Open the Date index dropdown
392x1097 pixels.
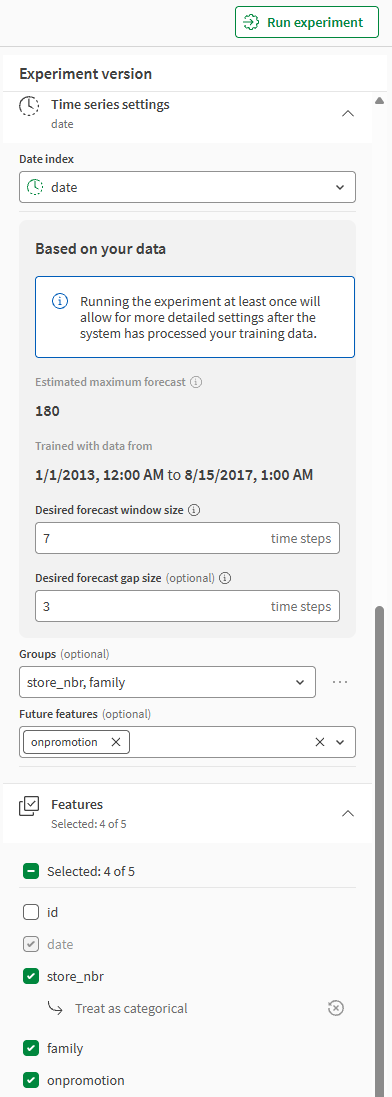(x=187, y=187)
